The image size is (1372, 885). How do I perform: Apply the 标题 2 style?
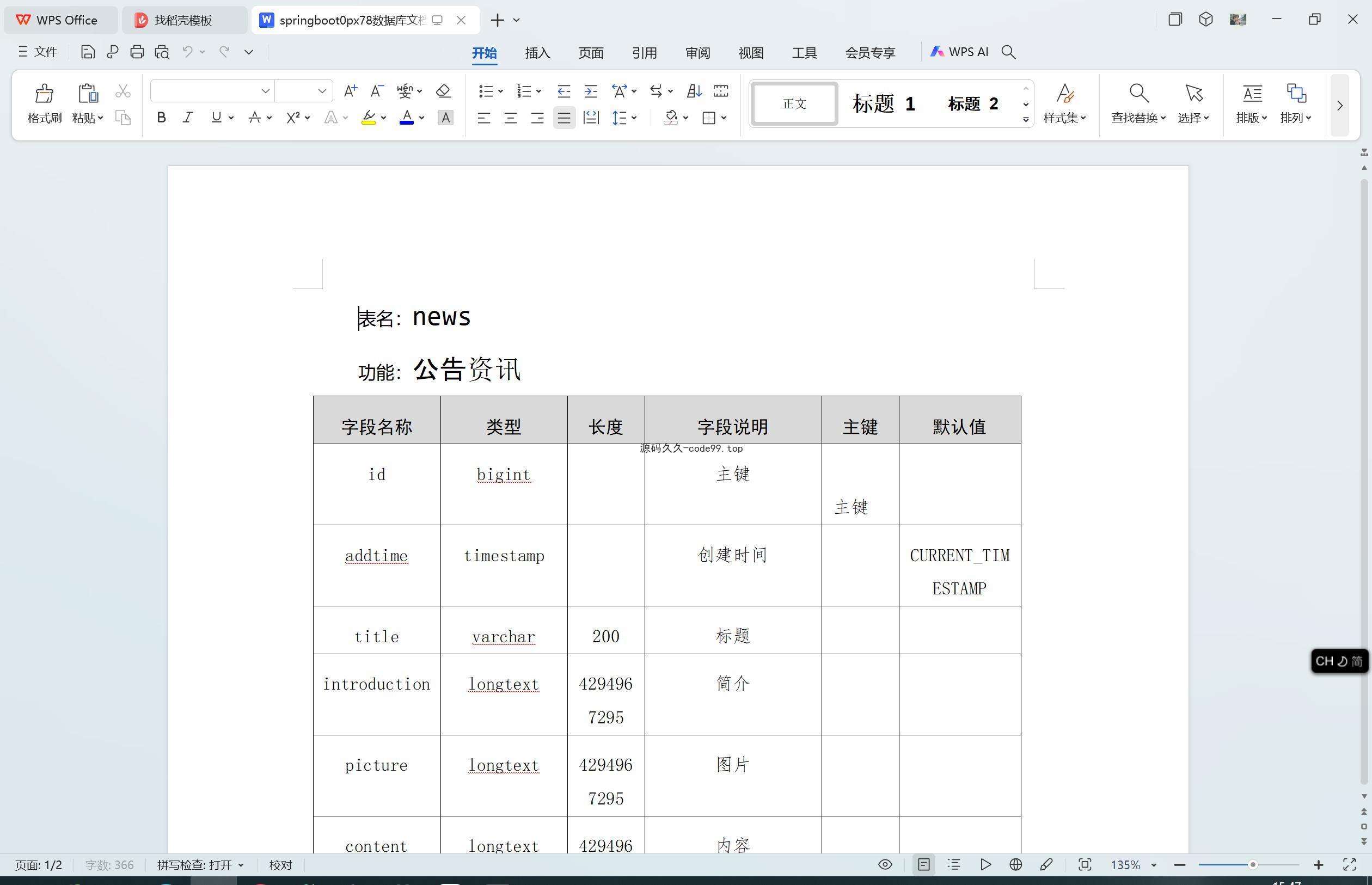[972, 104]
